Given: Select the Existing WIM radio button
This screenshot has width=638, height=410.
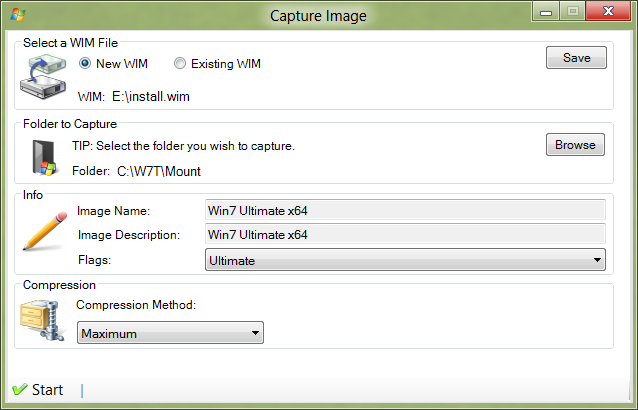Looking at the screenshot, I should pos(180,63).
